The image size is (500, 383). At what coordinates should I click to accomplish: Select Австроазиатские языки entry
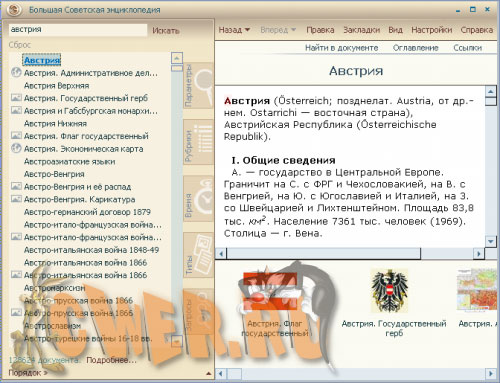point(69,162)
